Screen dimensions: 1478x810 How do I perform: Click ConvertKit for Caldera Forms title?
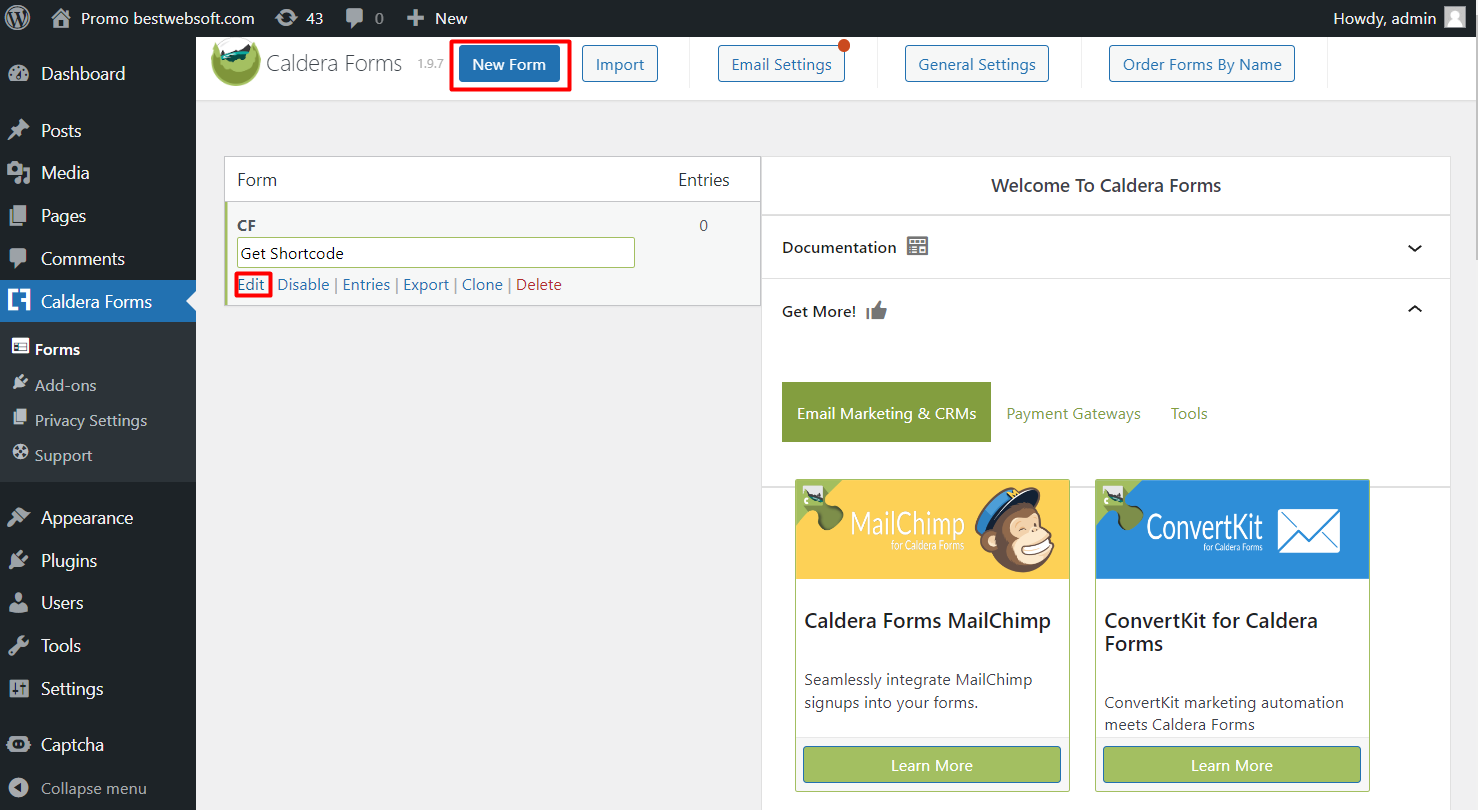coord(1211,632)
